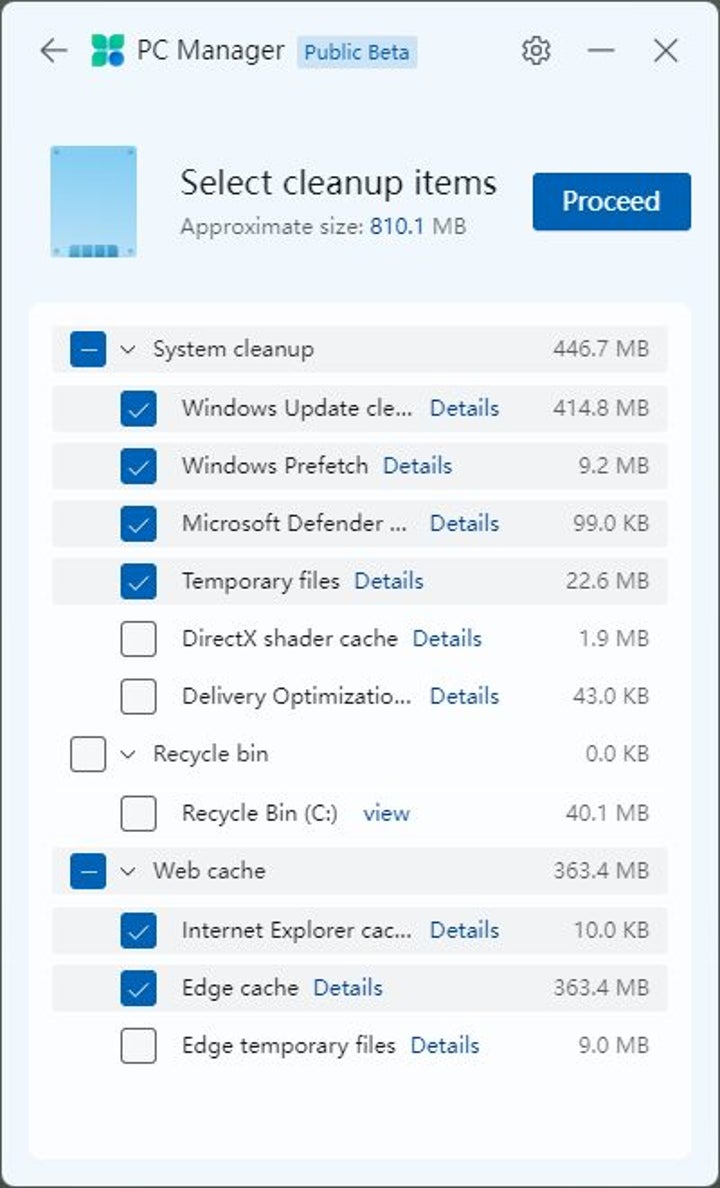Open Details for Edge cache

point(348,988)
